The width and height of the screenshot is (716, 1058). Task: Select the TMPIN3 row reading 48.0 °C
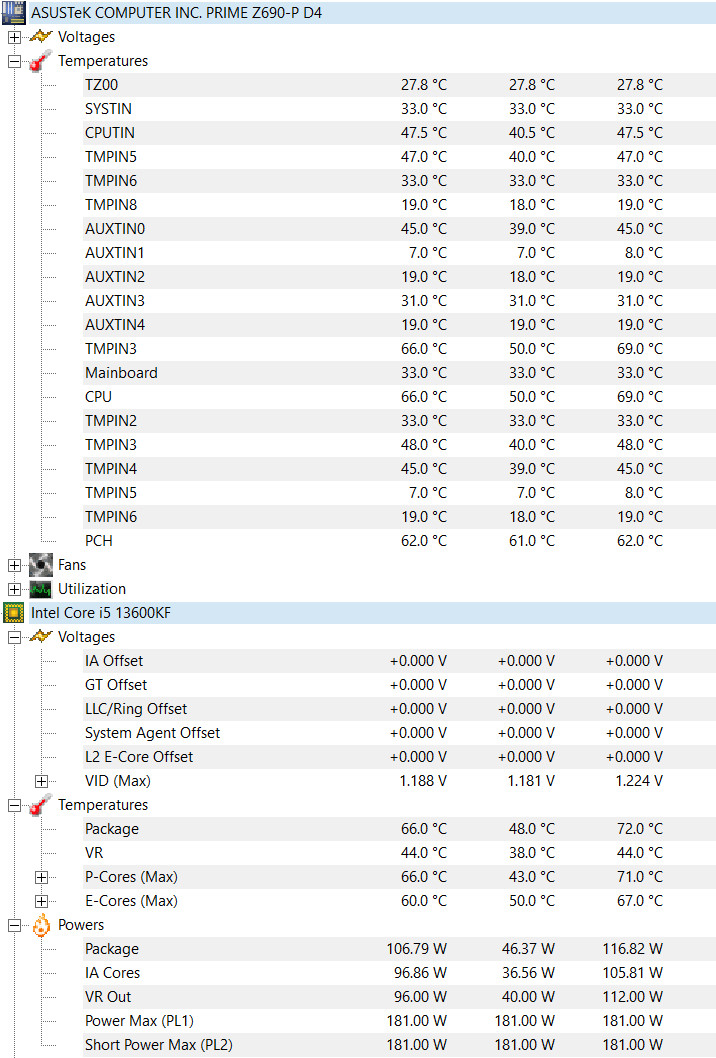coord(399,445)
